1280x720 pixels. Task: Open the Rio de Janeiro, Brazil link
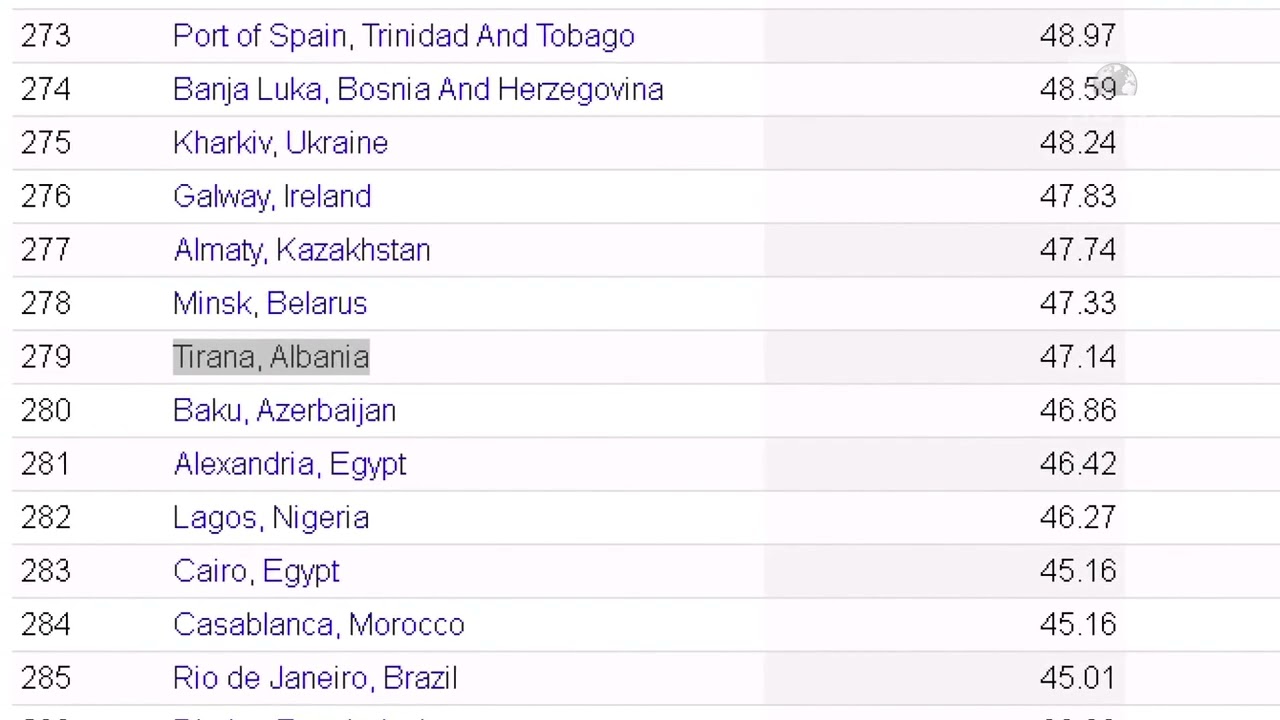(315, 678)
